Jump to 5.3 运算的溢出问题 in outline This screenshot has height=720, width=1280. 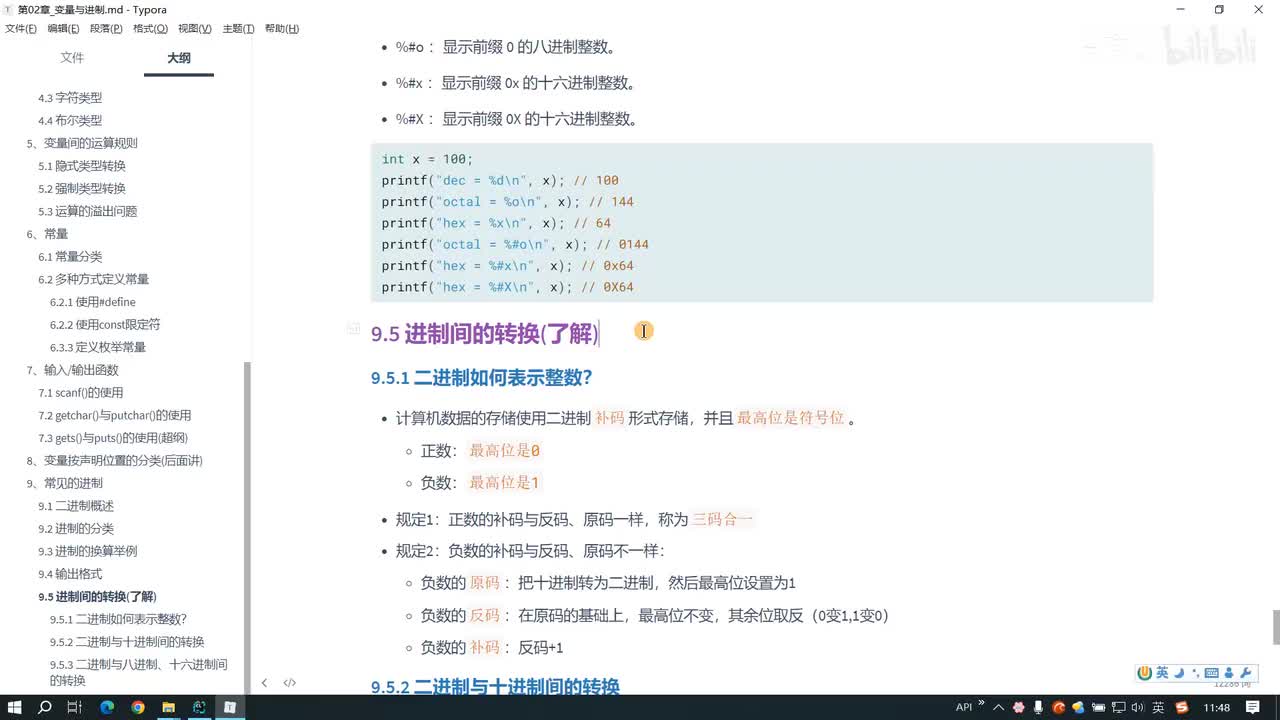(x=88, y=212)
